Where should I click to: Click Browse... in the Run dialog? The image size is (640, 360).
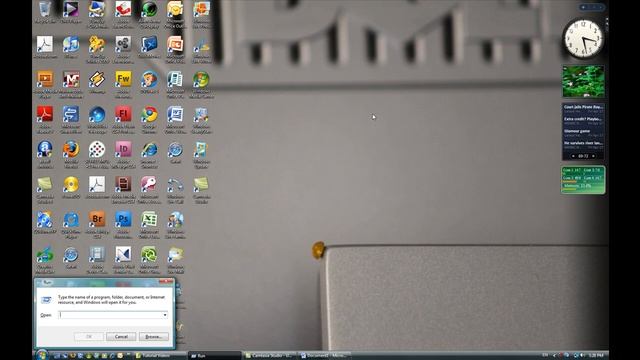point(153,336)
